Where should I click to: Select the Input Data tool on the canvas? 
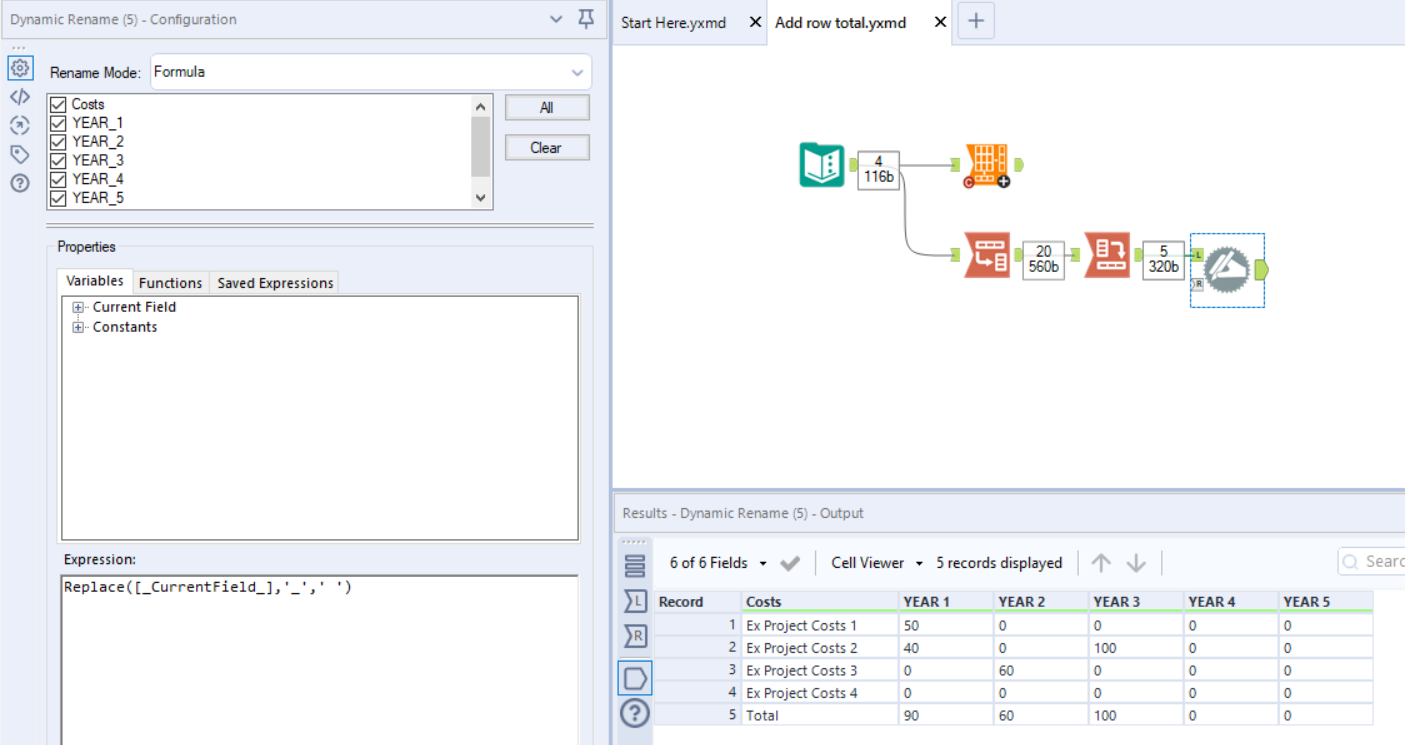pyautogui.click(x=822, y=166)
